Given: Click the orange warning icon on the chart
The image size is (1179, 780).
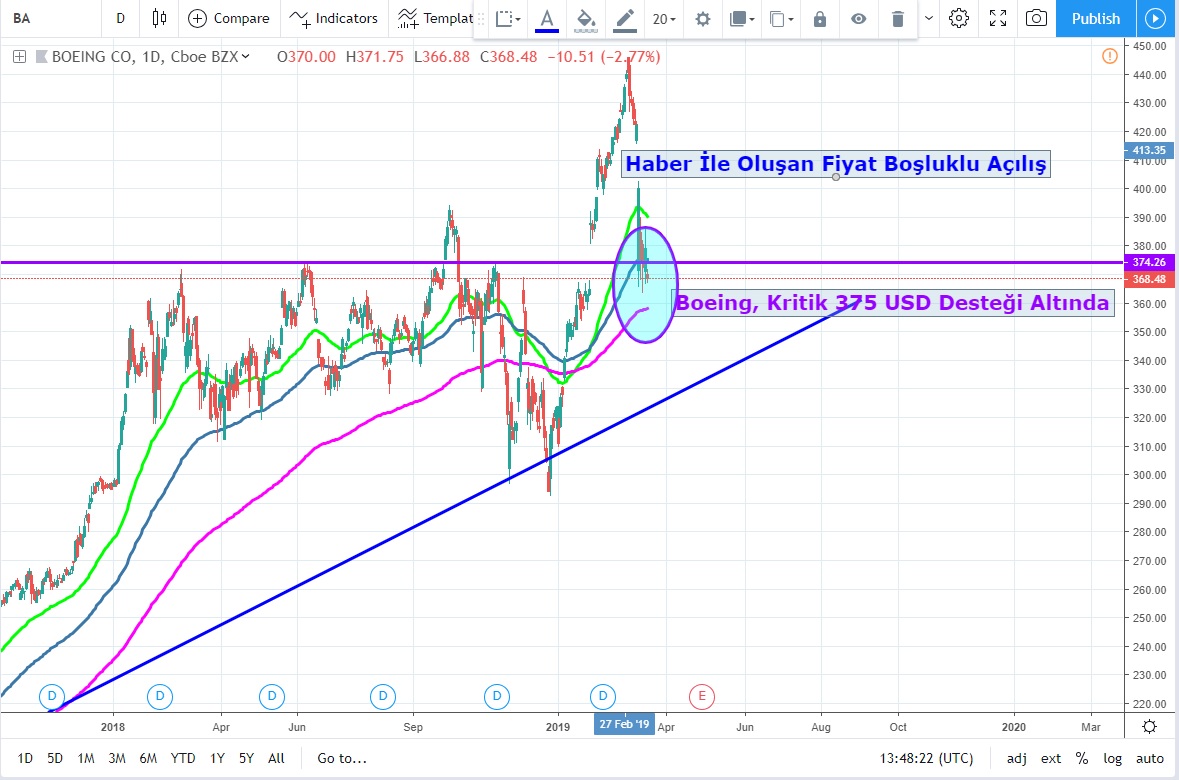Looking at the screenshot, I should pos(1110,56).
